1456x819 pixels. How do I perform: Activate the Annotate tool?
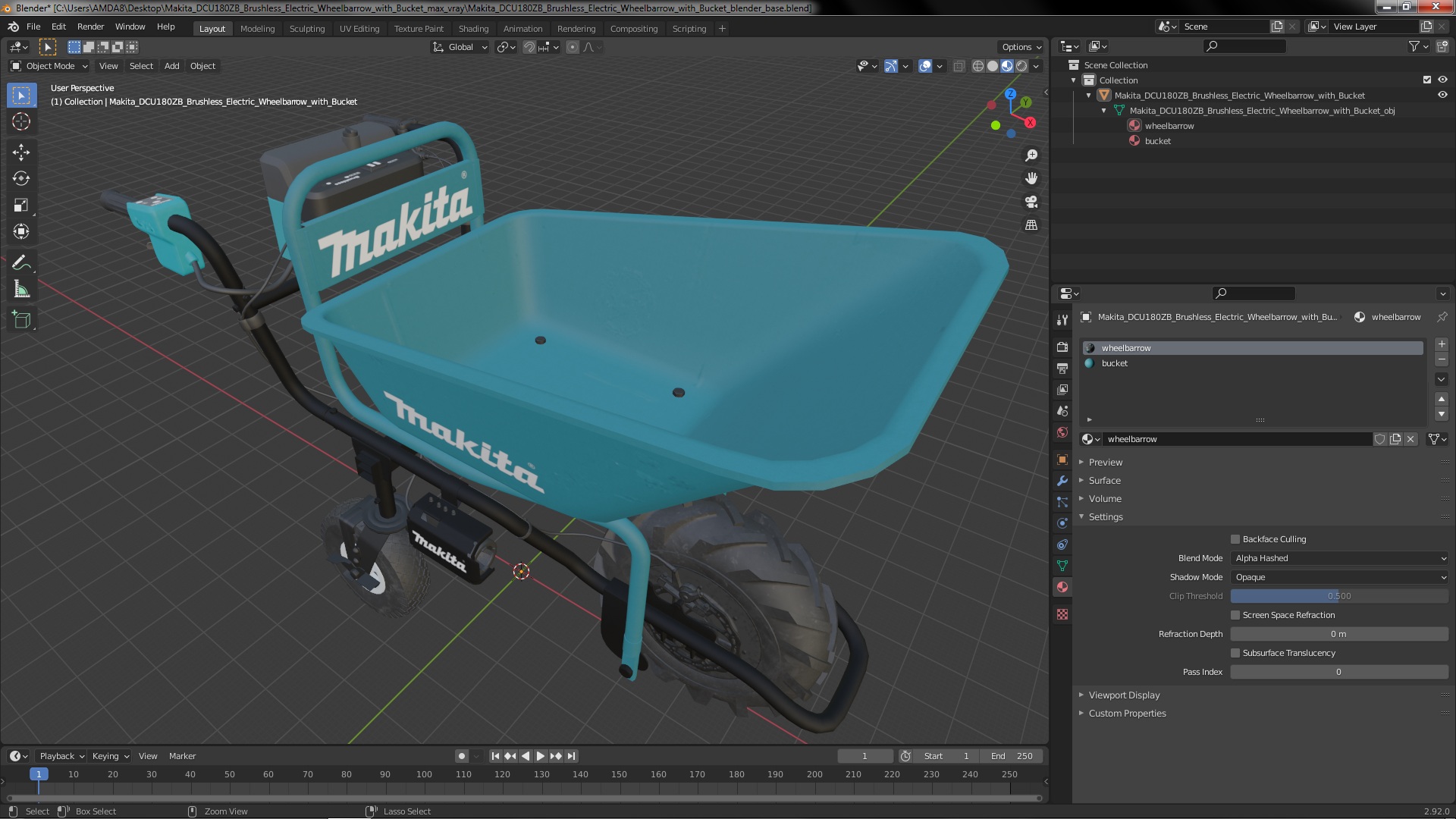(21, 263)
